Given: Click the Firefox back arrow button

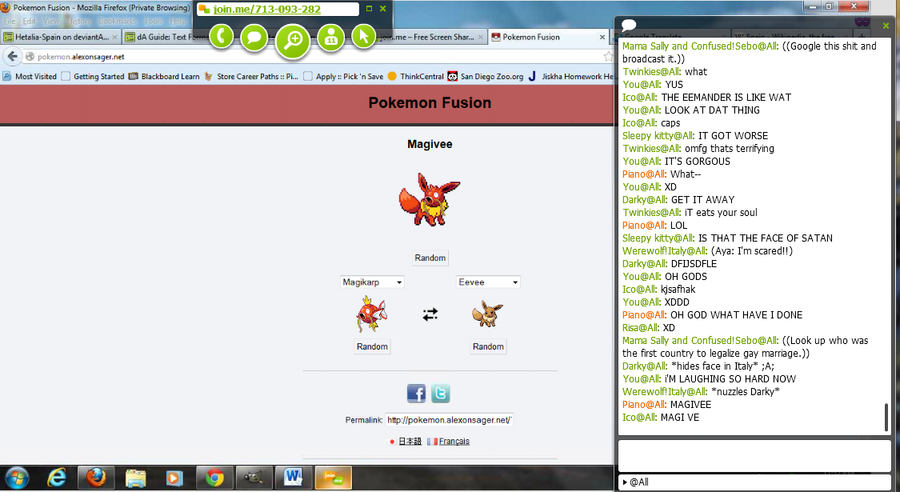Looking at the screenshot, I should point(12,56).
